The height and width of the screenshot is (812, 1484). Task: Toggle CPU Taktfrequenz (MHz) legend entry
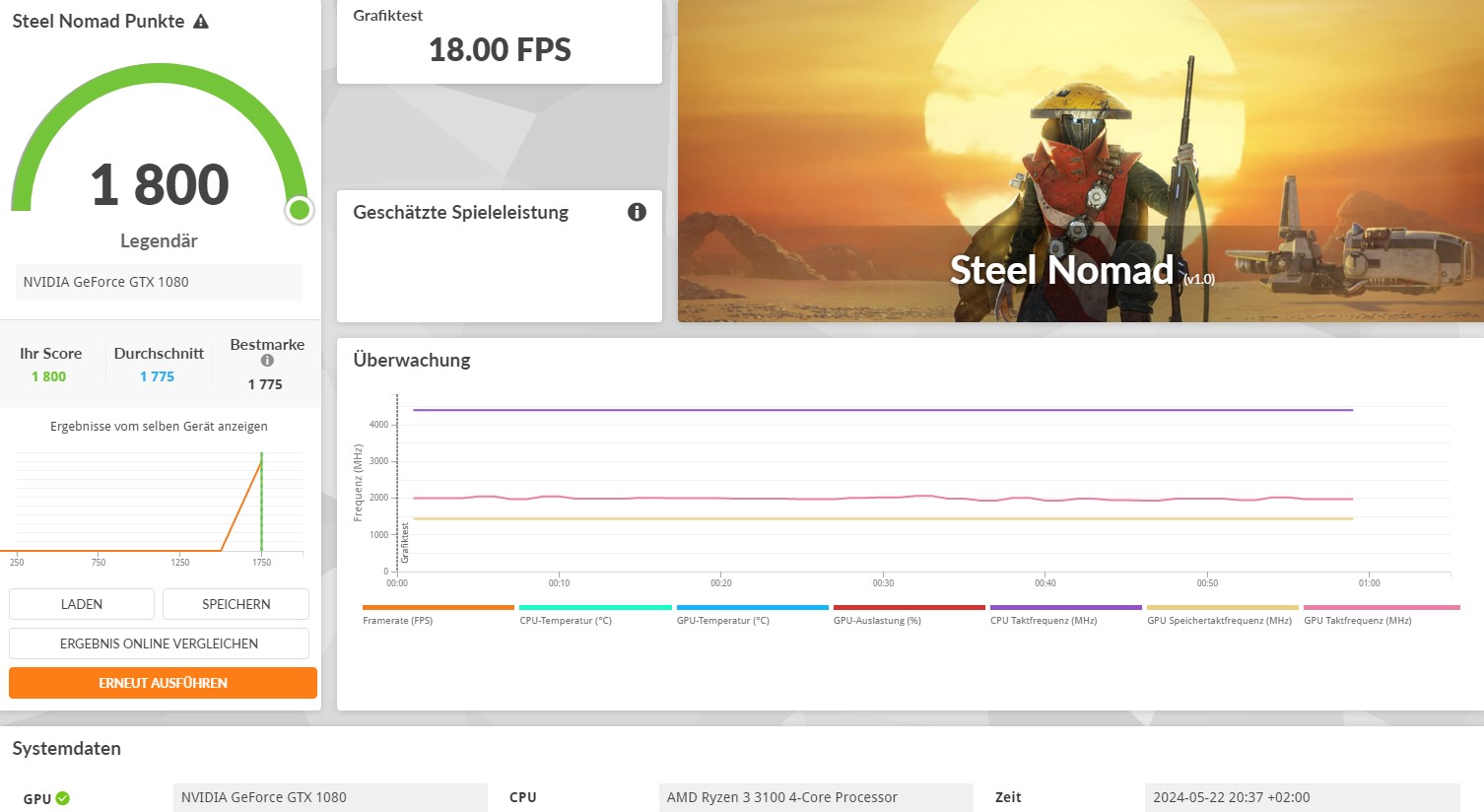pos(1065,614)
